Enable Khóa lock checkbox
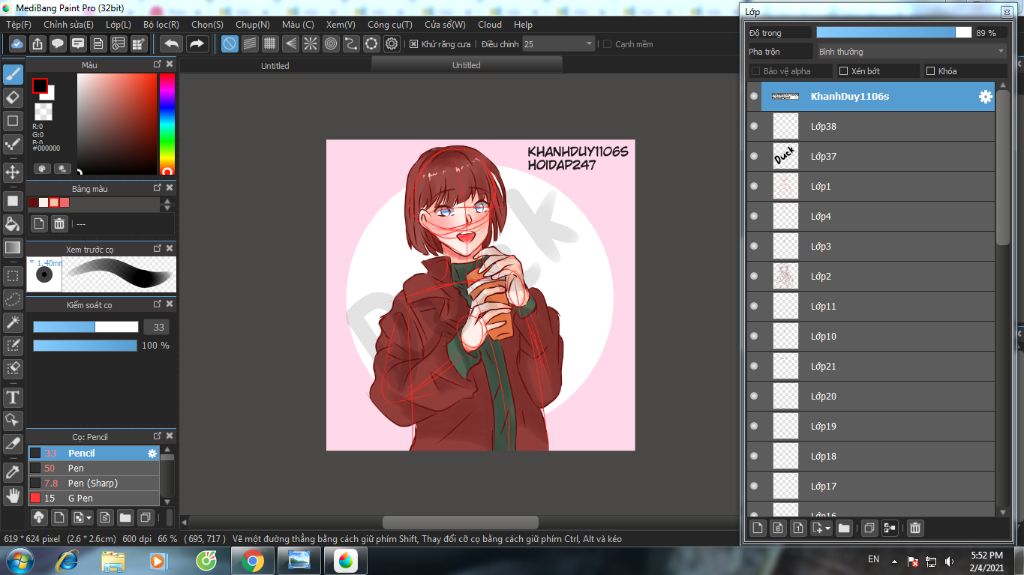 point(931,71)
